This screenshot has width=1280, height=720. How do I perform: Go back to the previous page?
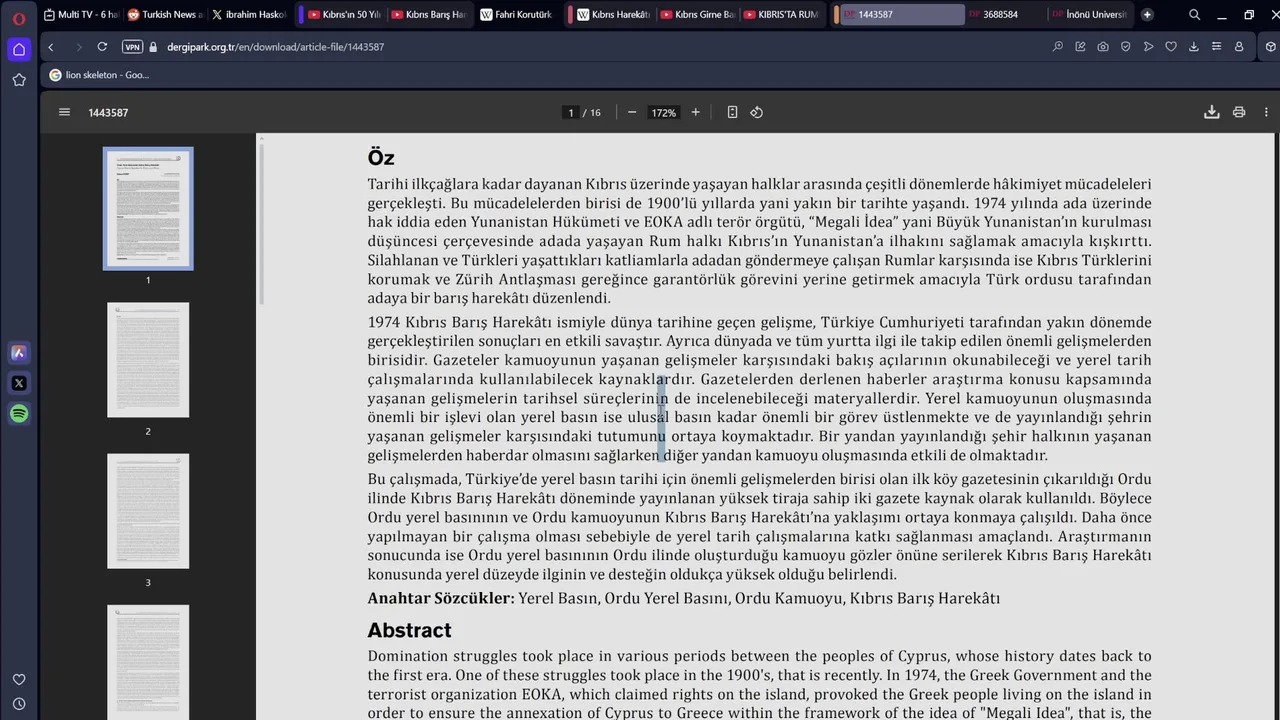click(x=51, y=47)
